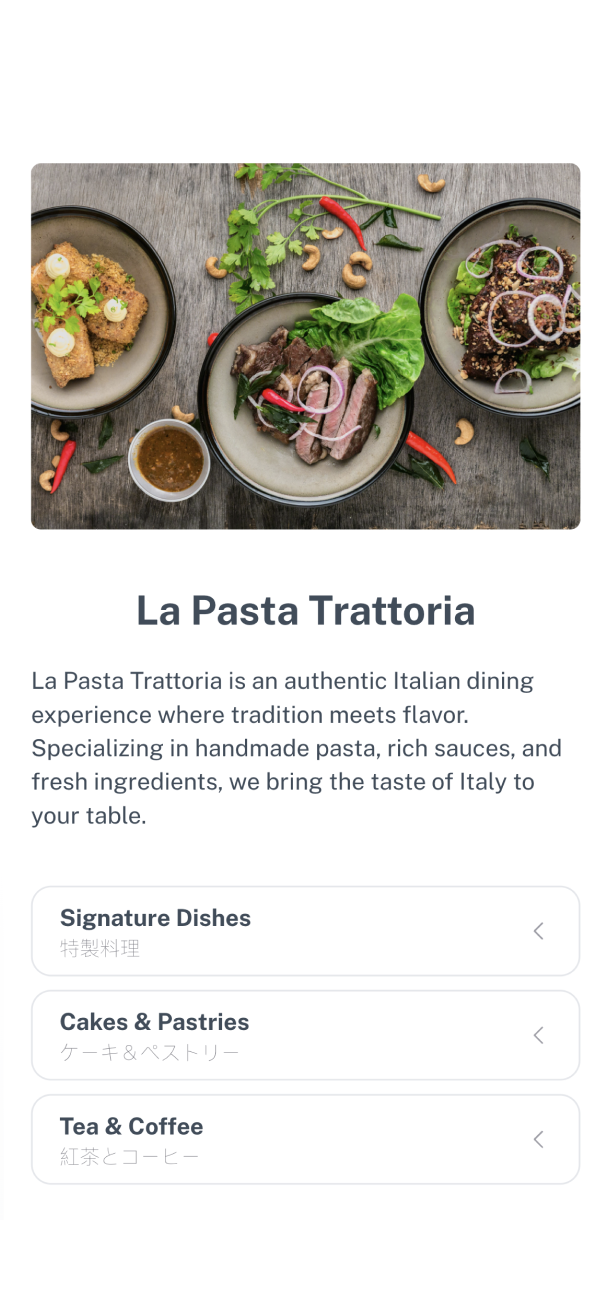The height and width of the screenshot is (1308, 606).
Task: Open the Signature Dishes category
Action: coord(155,918)
